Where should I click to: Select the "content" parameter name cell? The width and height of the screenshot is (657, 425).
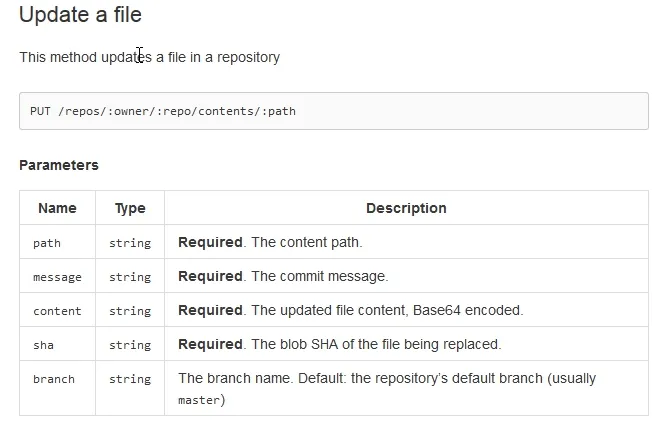57,311
